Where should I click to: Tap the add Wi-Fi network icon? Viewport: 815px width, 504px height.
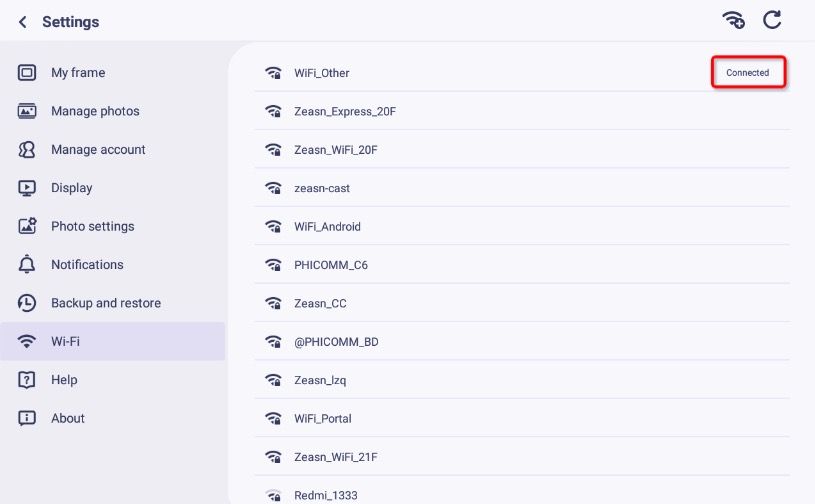(x=733, y=20)
